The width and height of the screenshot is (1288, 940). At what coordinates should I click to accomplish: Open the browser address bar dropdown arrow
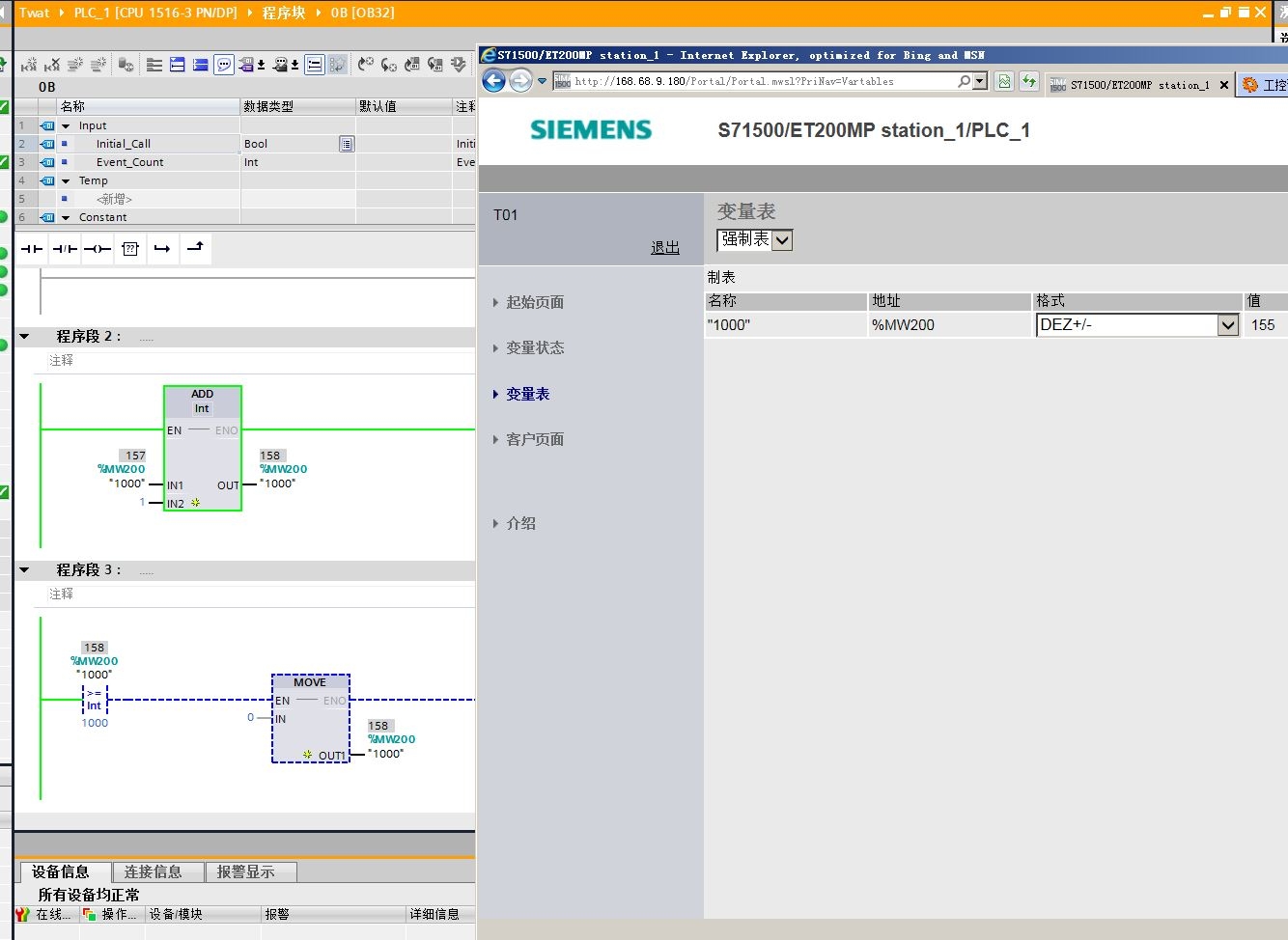click(x=980, y=82)
